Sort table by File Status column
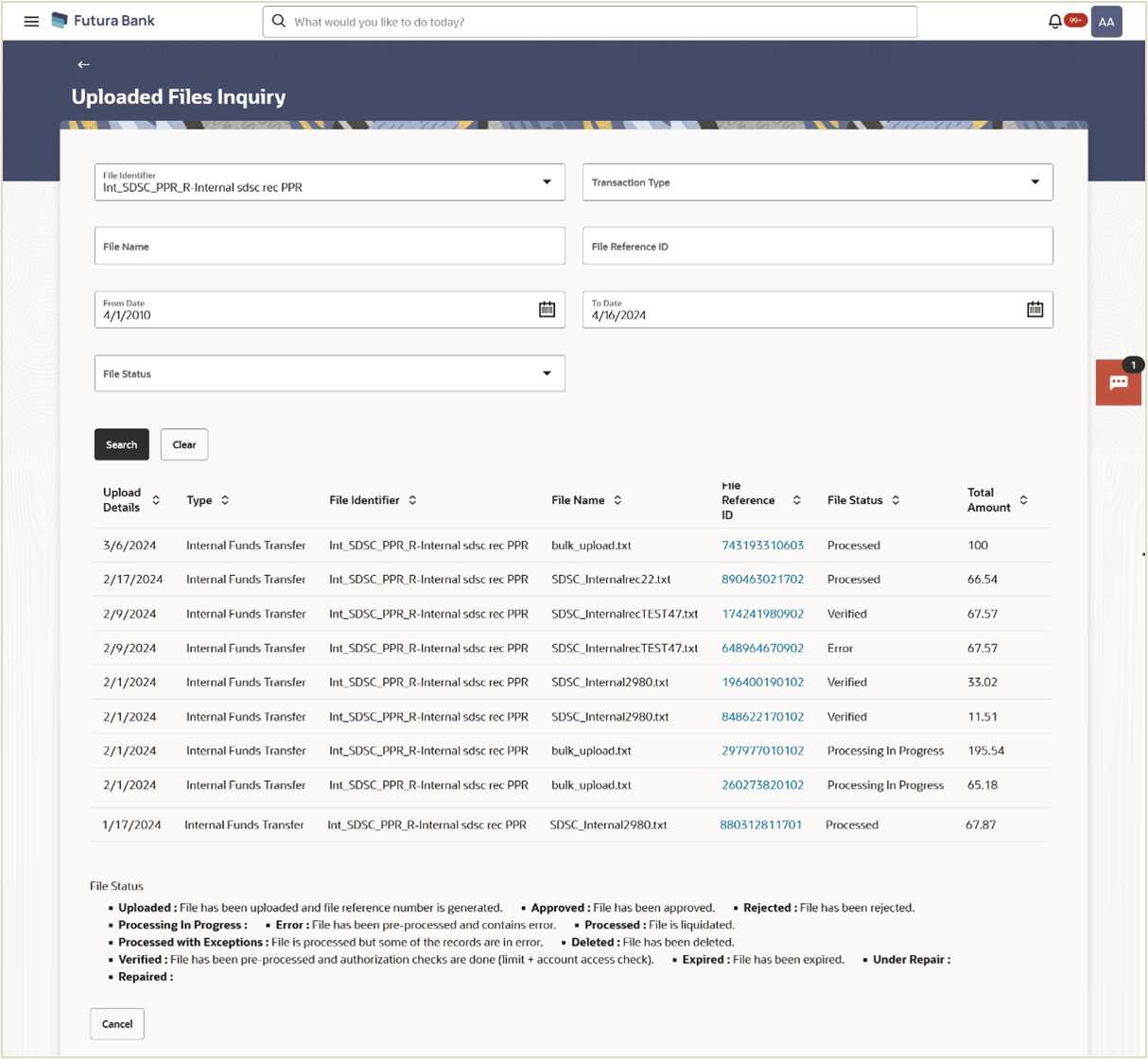Image resolution: width=1148 pixels, height=1059 pixels. click(x=896, y=500)
